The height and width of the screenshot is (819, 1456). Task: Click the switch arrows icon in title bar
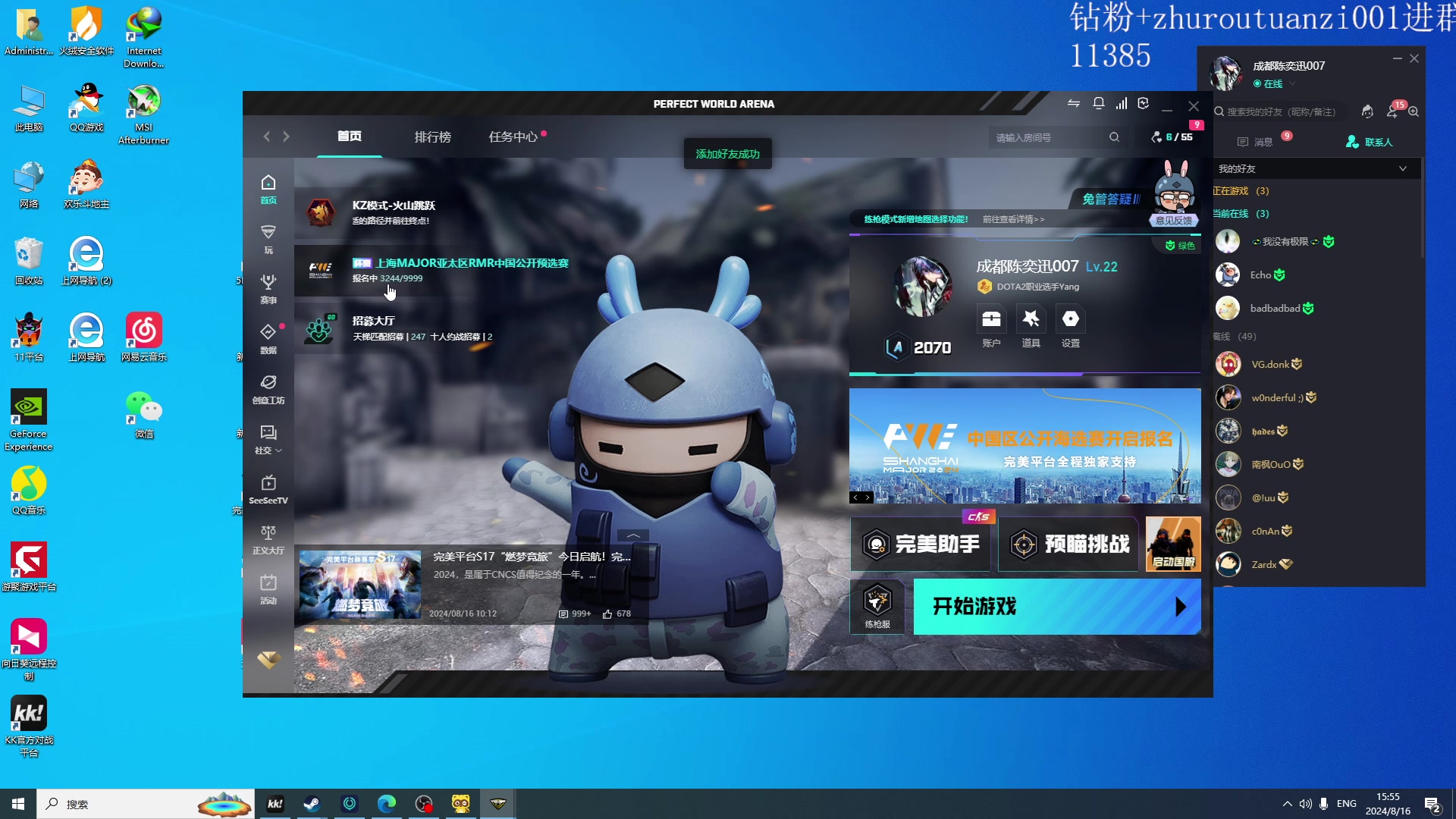click(x=1074, y=104)
